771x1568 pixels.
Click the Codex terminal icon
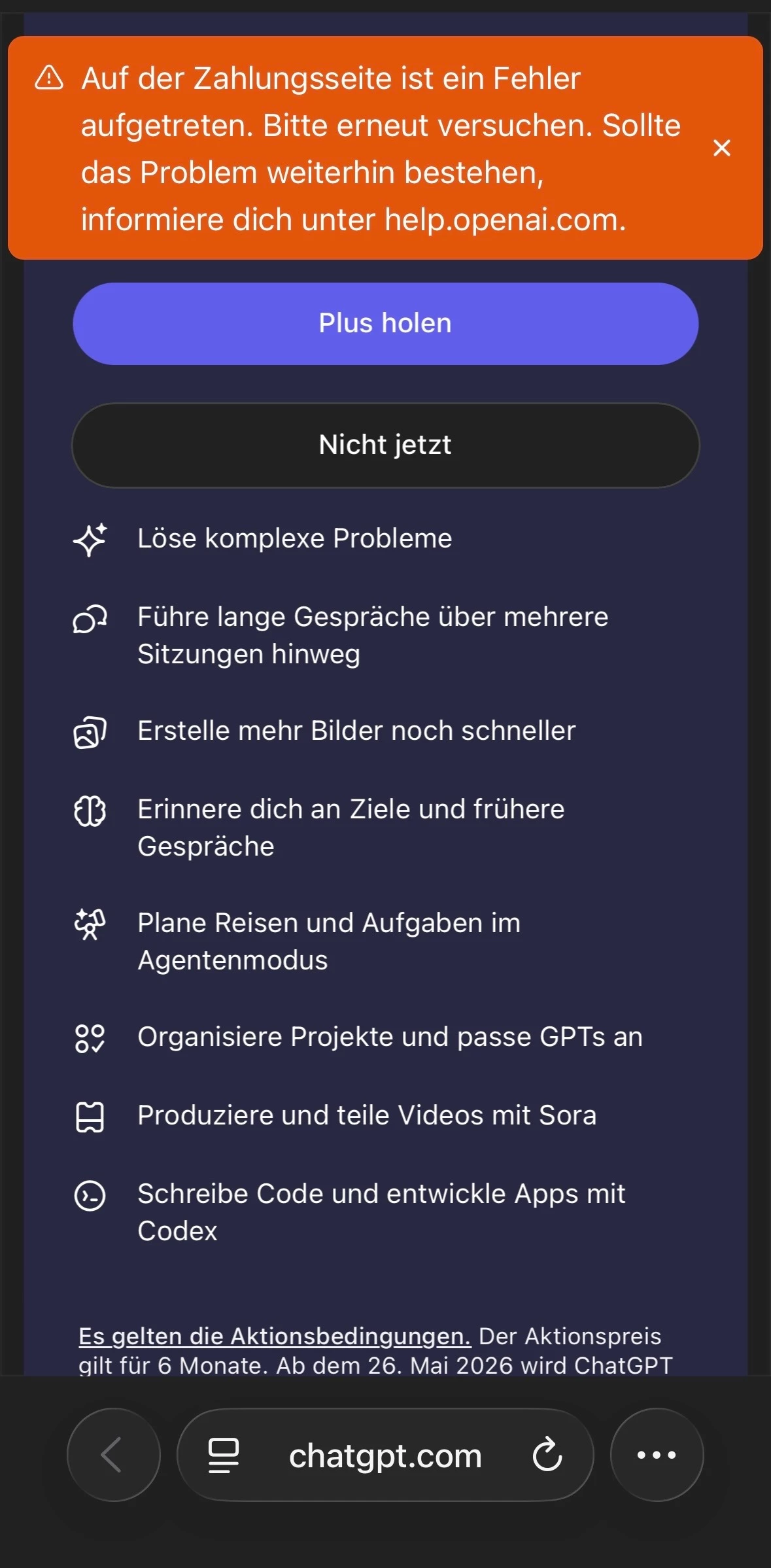point(90,1196)
